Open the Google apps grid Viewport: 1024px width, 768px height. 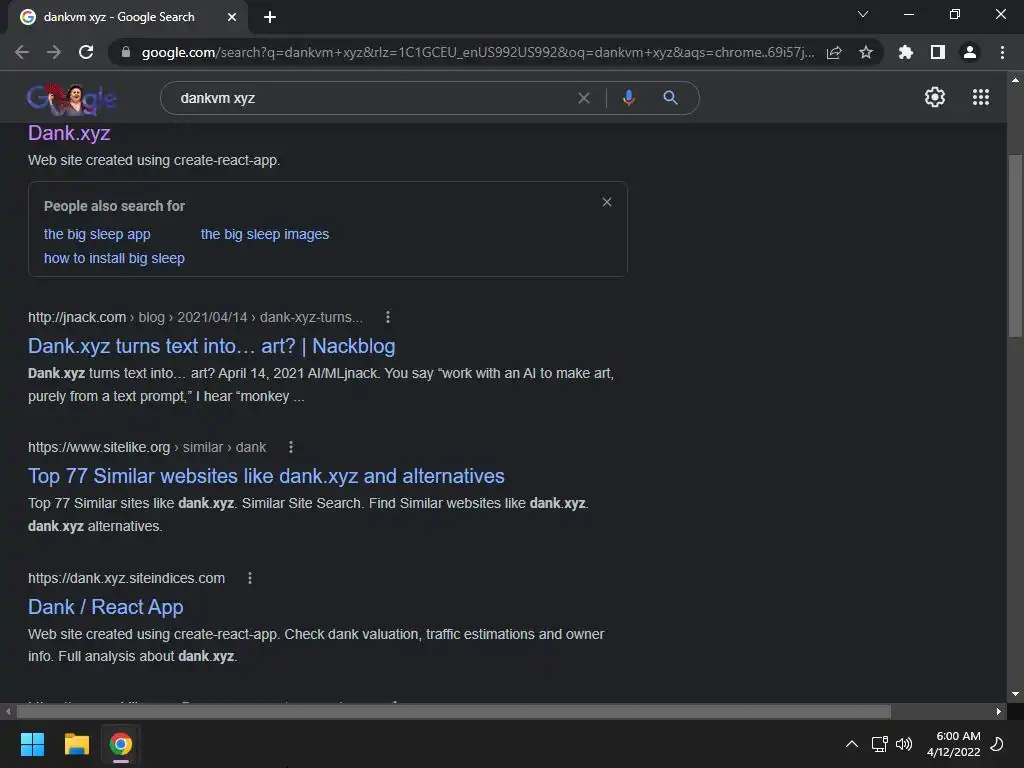pyautogui.click(x=981, y=97)
